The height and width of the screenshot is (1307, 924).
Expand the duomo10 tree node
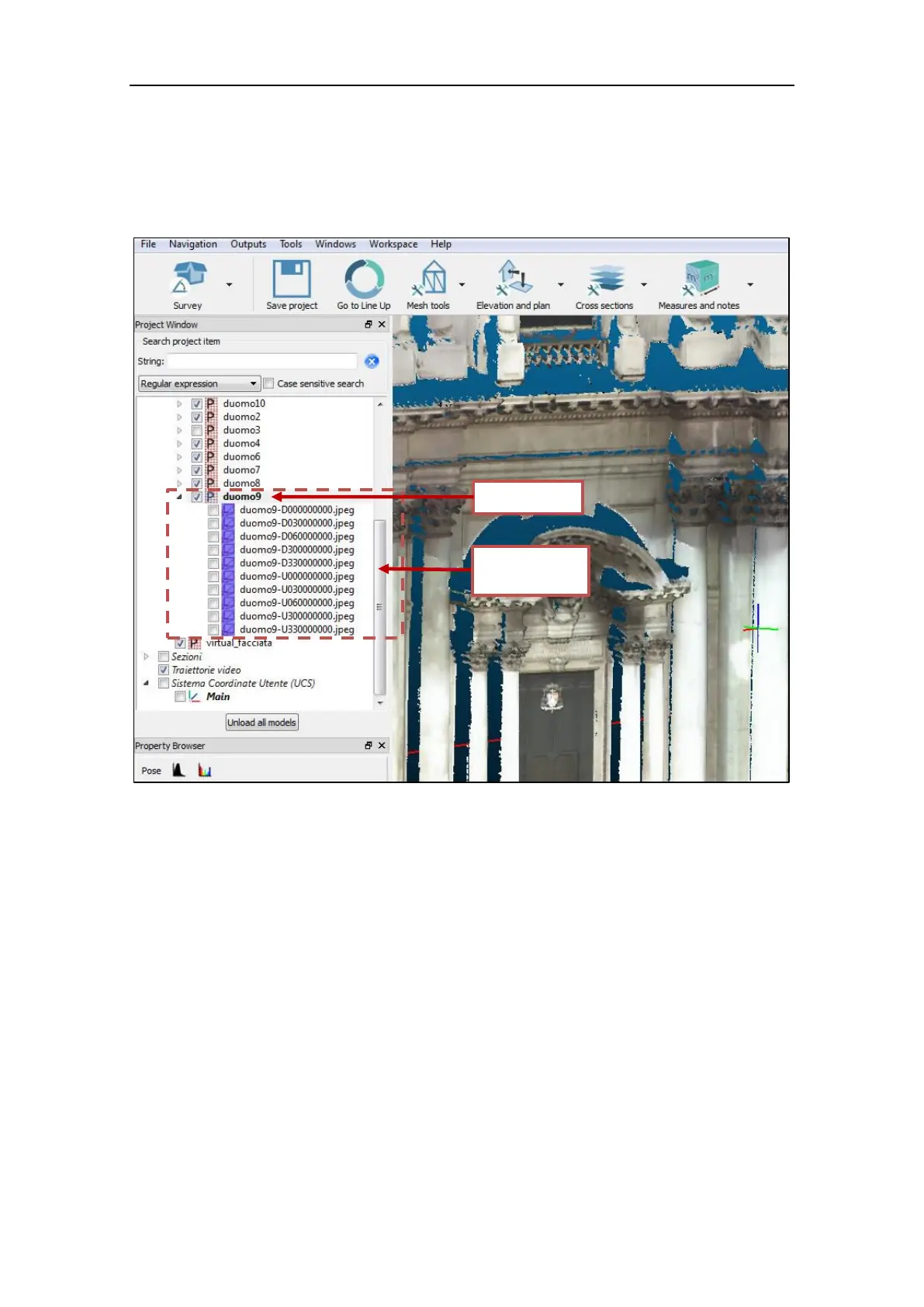click(x=179, y=404)
